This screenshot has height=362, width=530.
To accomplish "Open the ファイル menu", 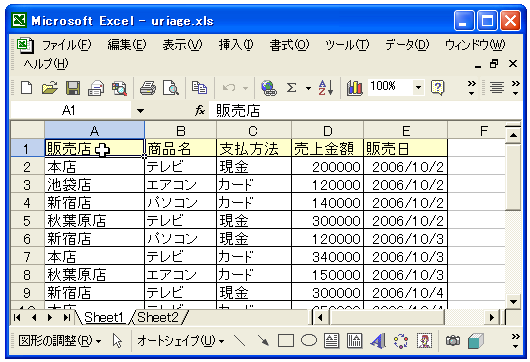I will pyautogui.click(x=67, y=45).
